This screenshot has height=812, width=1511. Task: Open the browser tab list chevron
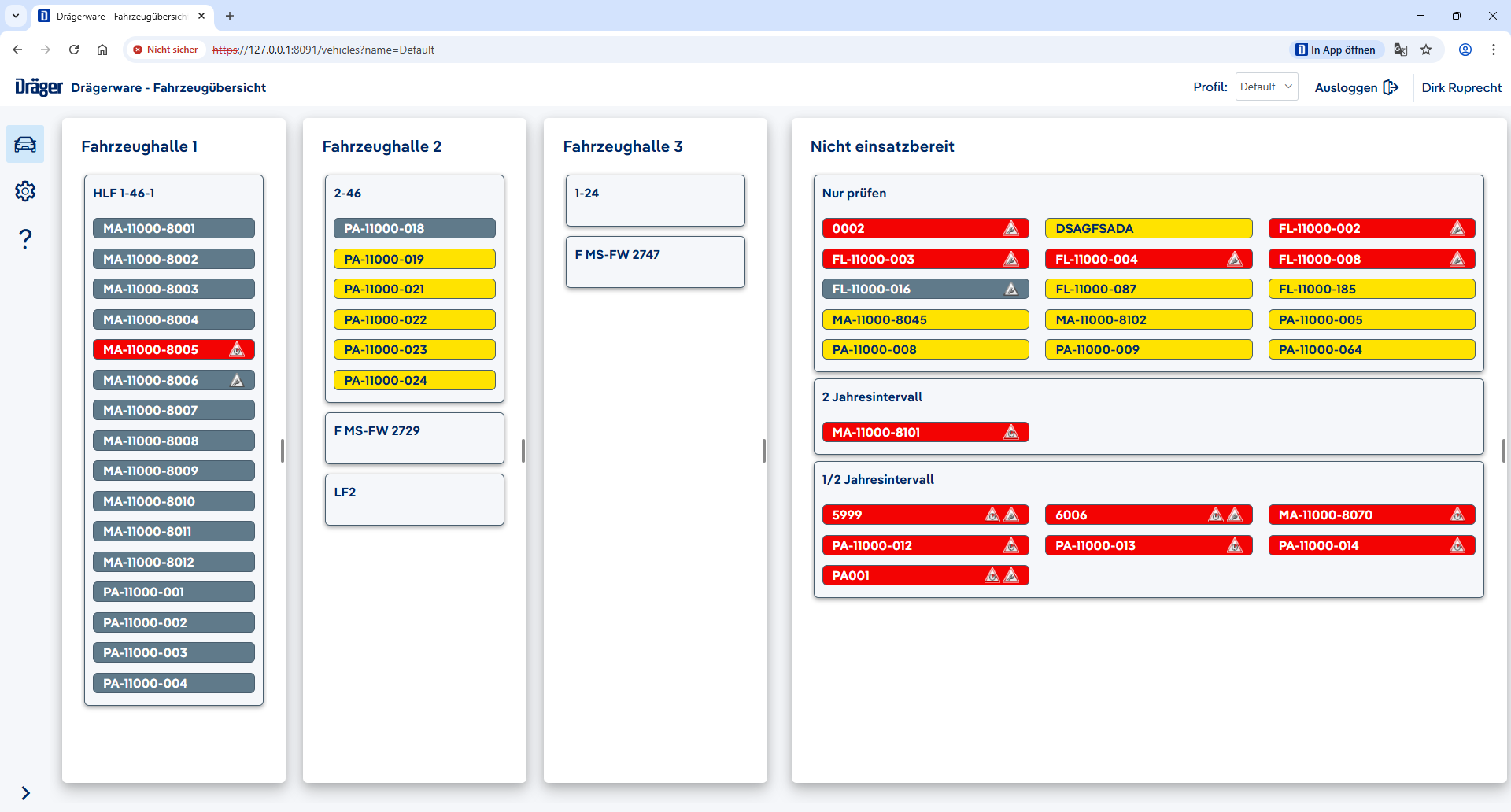point(16,16)
